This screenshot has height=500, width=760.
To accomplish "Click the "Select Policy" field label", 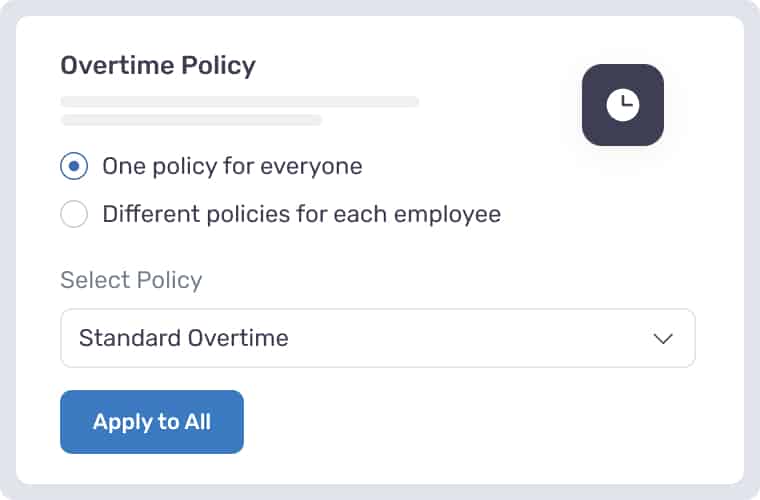I will pyautogui.click(x=131, y=280).
